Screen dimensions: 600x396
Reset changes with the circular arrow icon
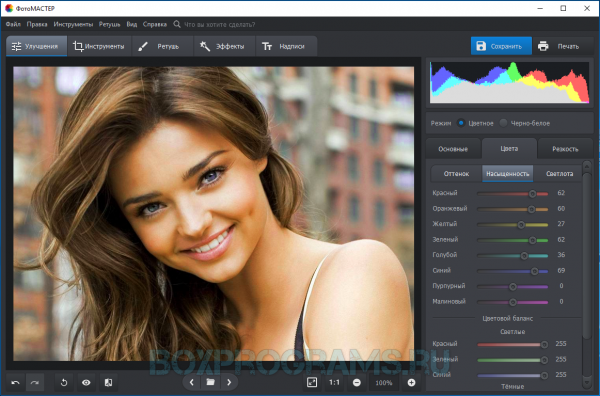pyautogui.click(x=64, y=382)
